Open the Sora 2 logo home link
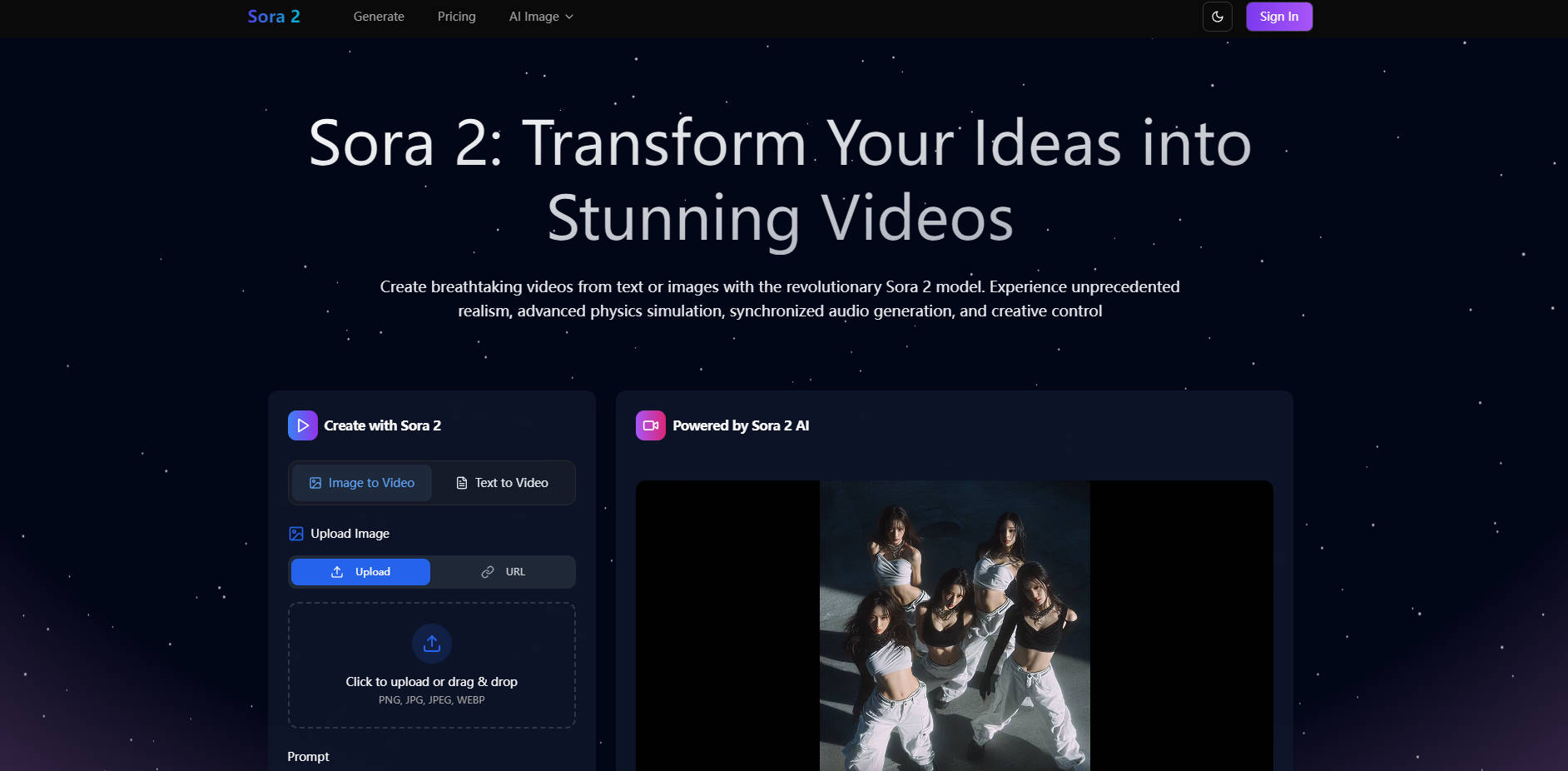This screenshot has height=771, width=1568. (273, 17)
